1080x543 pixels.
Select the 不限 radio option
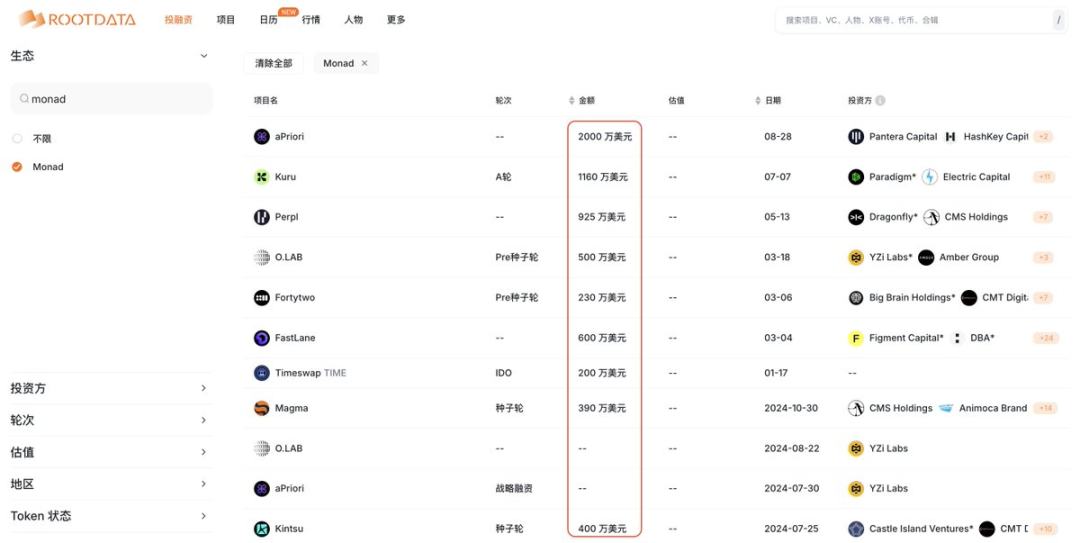(x=17, y=139)
